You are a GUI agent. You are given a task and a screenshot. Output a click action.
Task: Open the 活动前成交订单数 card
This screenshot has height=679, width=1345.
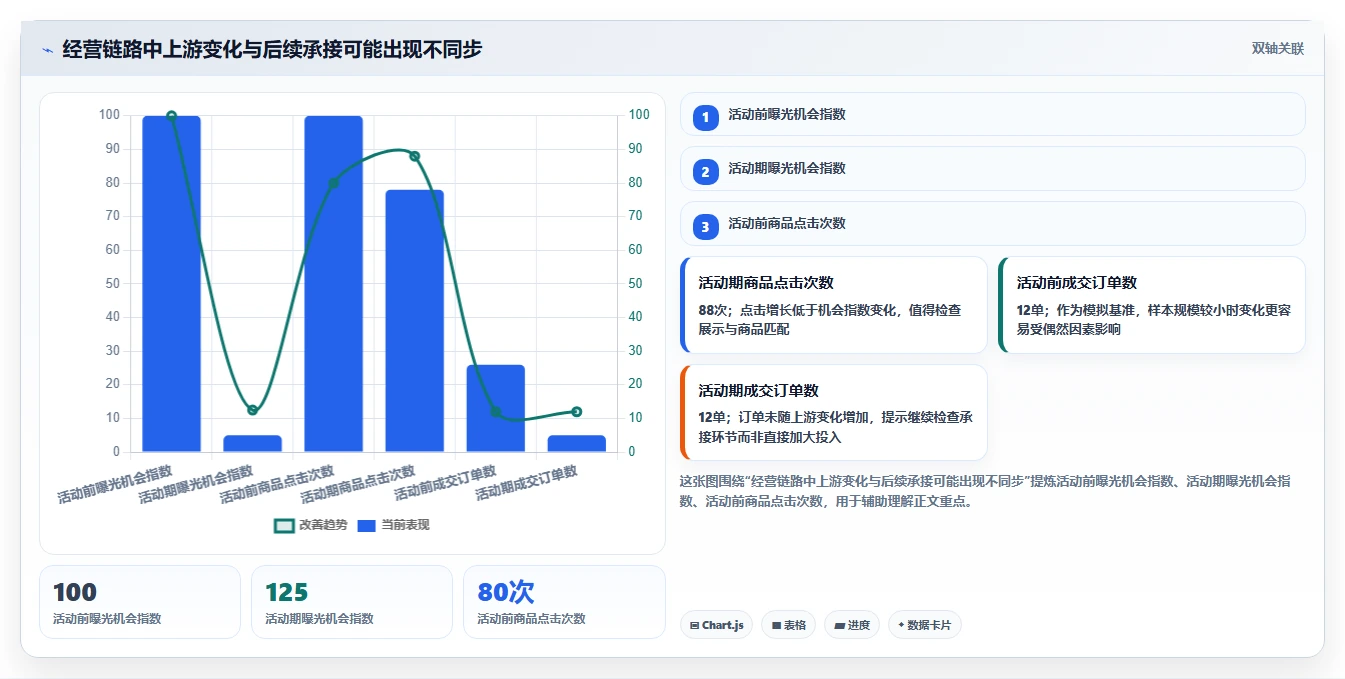(1152, 305)
